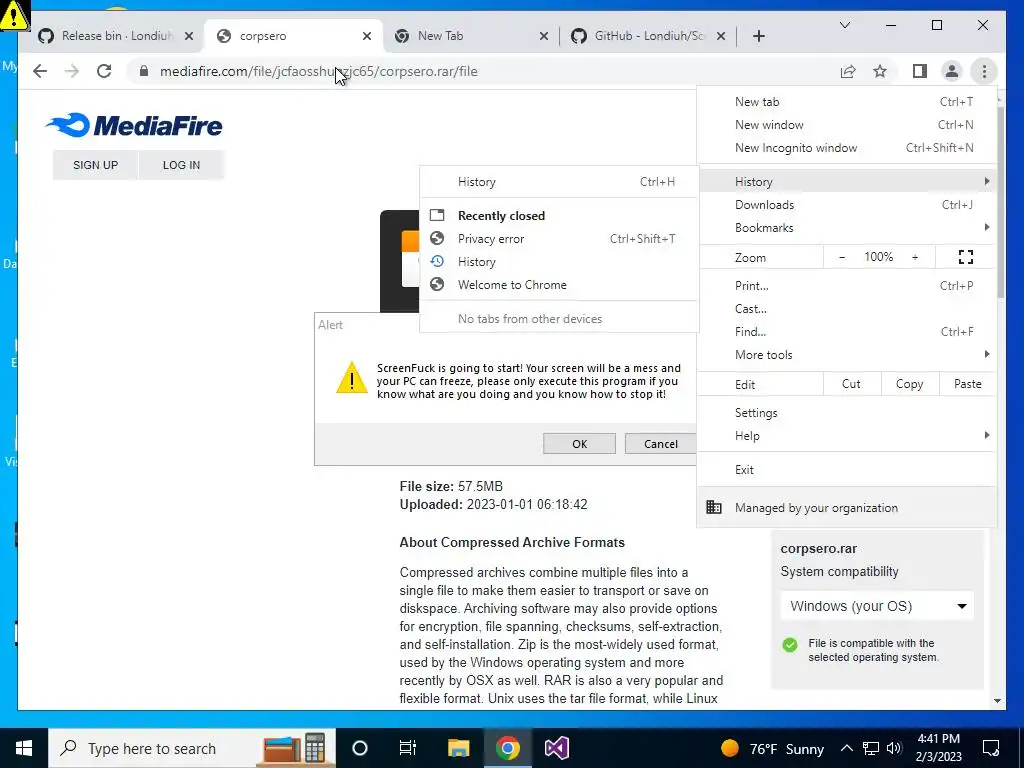
Task: Open the tab search chevron
Action: 844,25
